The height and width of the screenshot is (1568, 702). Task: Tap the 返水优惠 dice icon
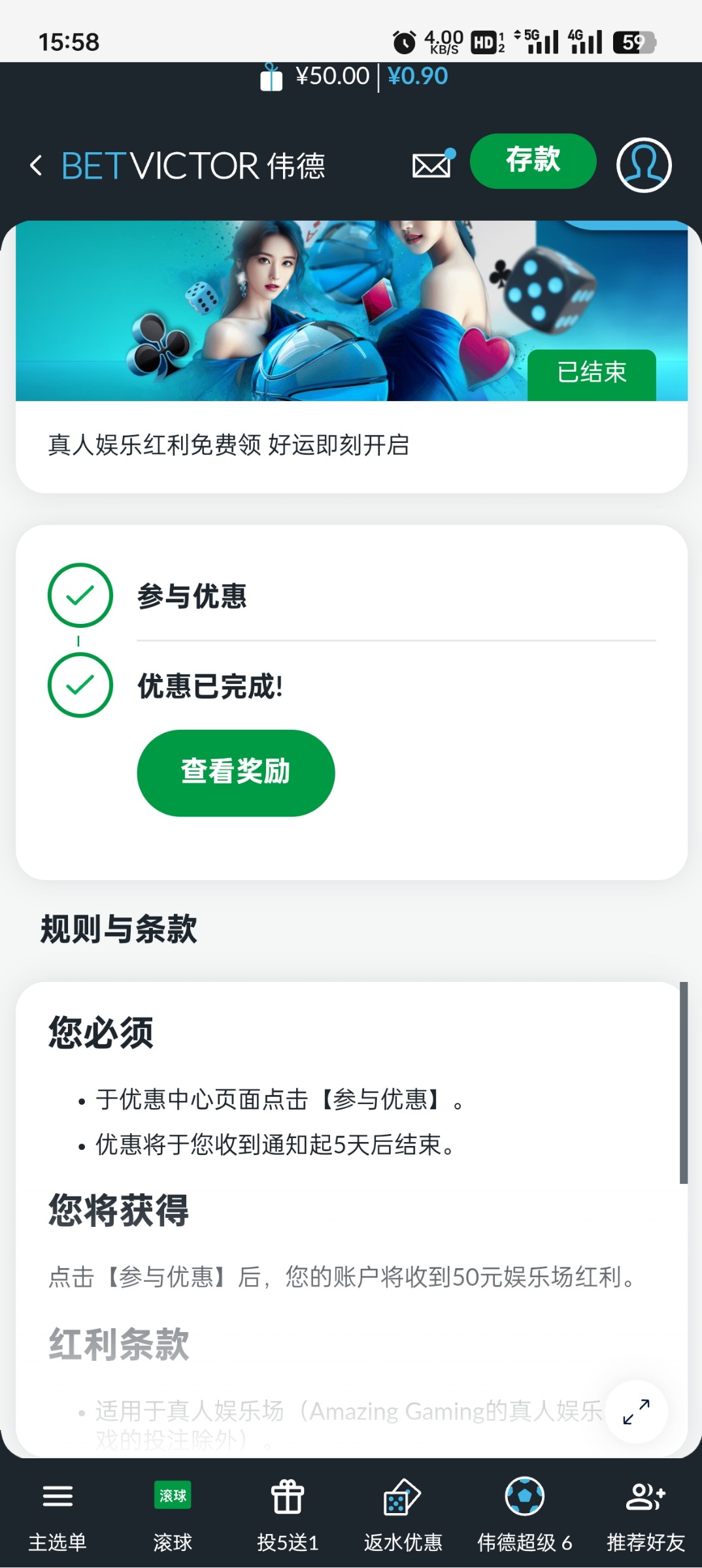402,1496
